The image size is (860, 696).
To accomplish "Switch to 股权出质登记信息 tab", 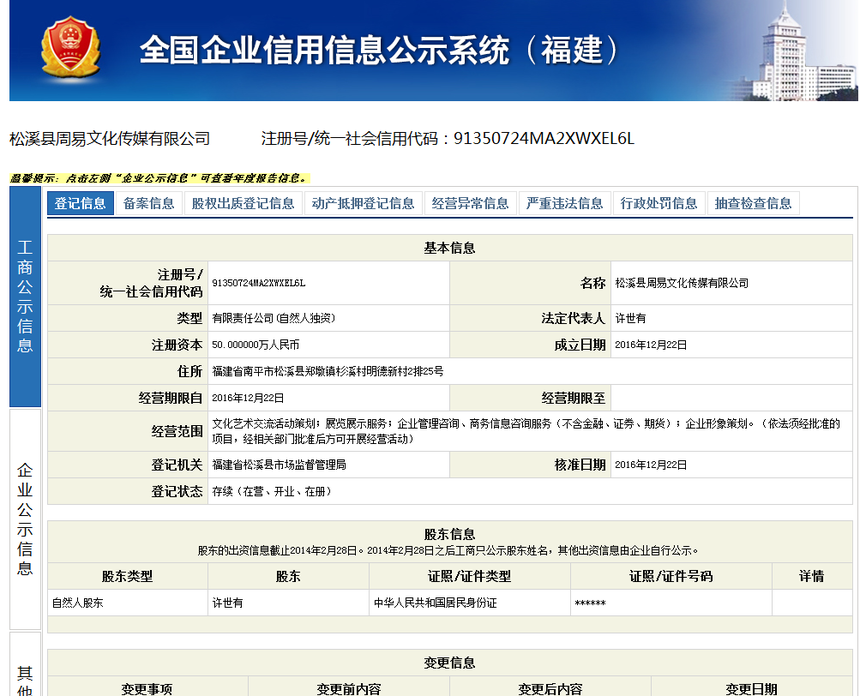I will [x=243, y=203].
